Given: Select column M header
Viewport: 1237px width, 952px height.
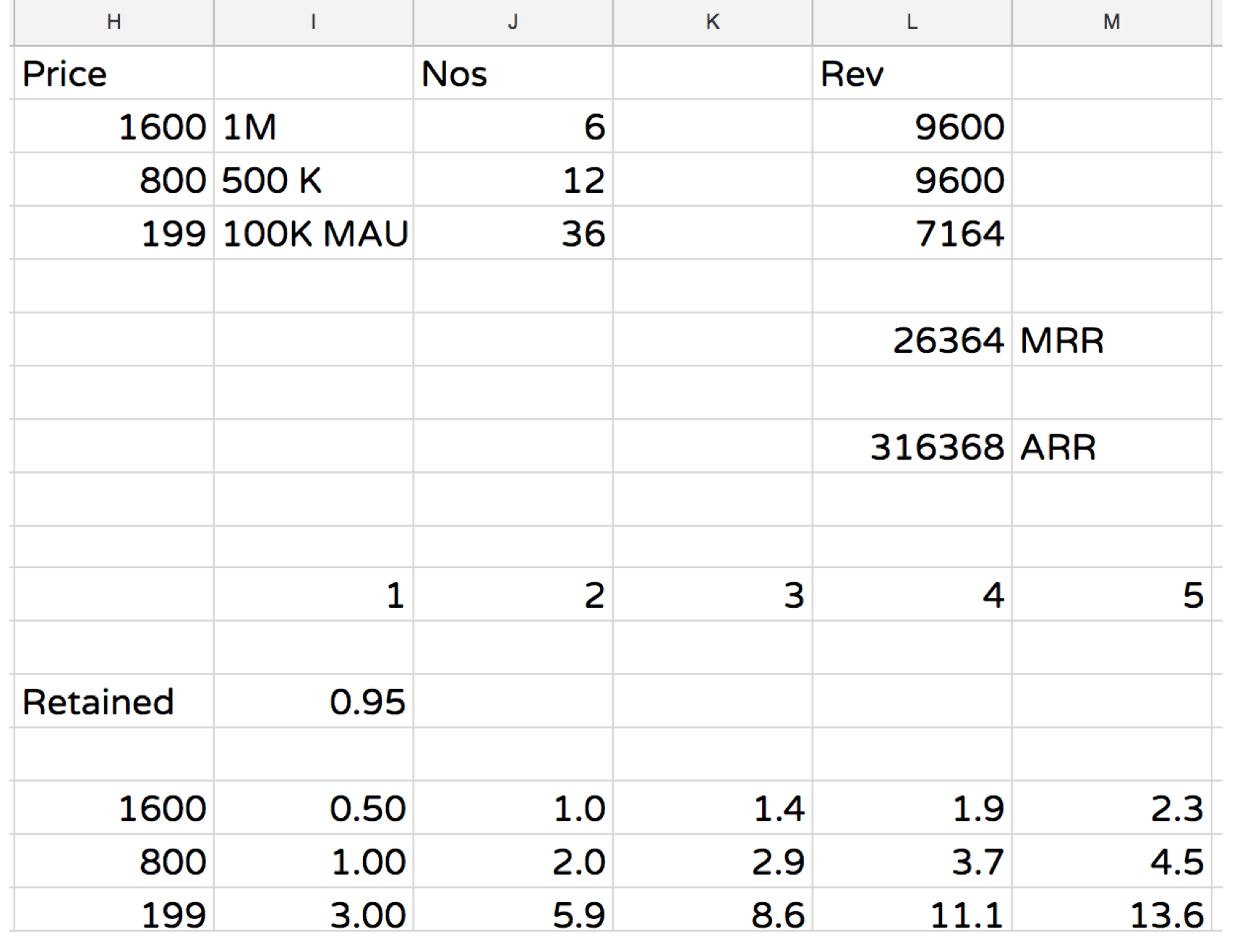Looking at the screenshot, I should pos(1112,22).
